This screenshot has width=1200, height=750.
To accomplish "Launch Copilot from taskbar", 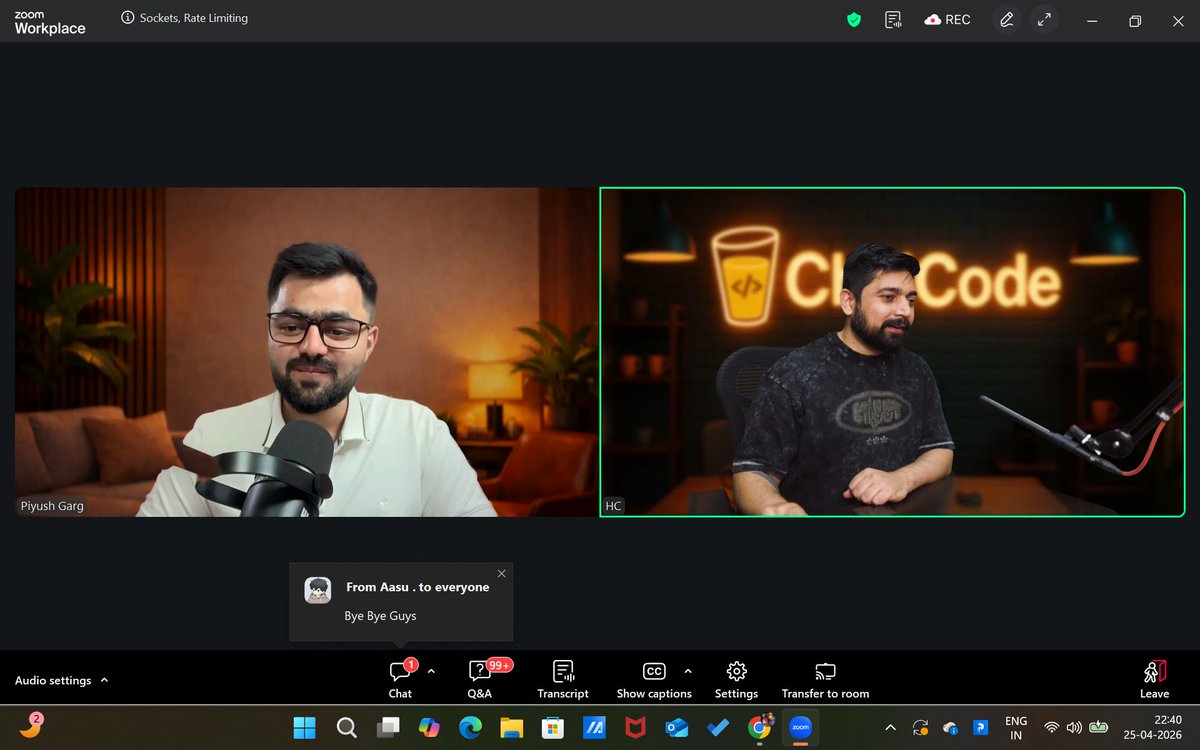I will pos(429,727).
